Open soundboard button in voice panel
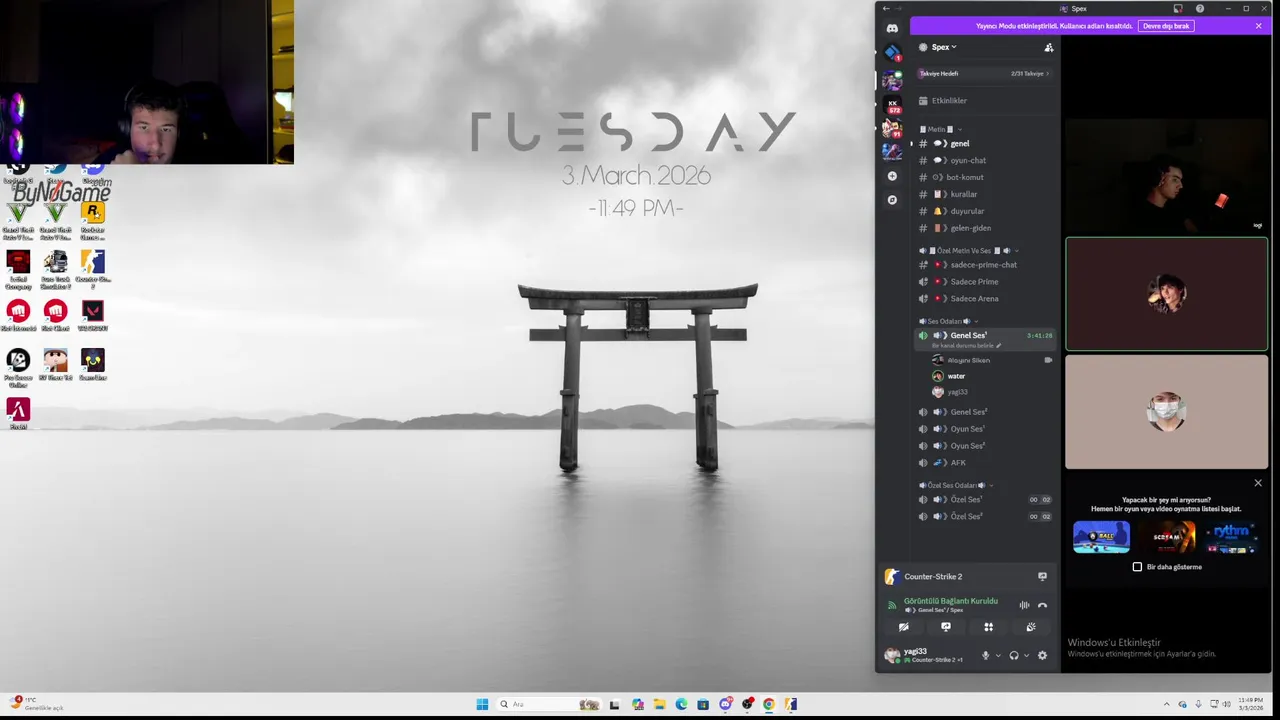The height and width of the screenshot is (720, 1280). (x=1031, y=627)
